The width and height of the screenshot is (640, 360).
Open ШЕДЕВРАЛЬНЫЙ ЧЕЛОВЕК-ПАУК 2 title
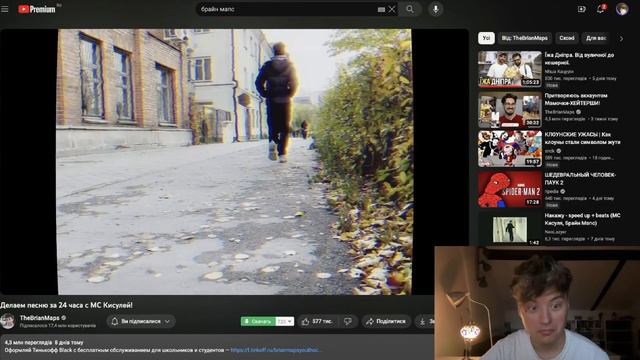580,178
